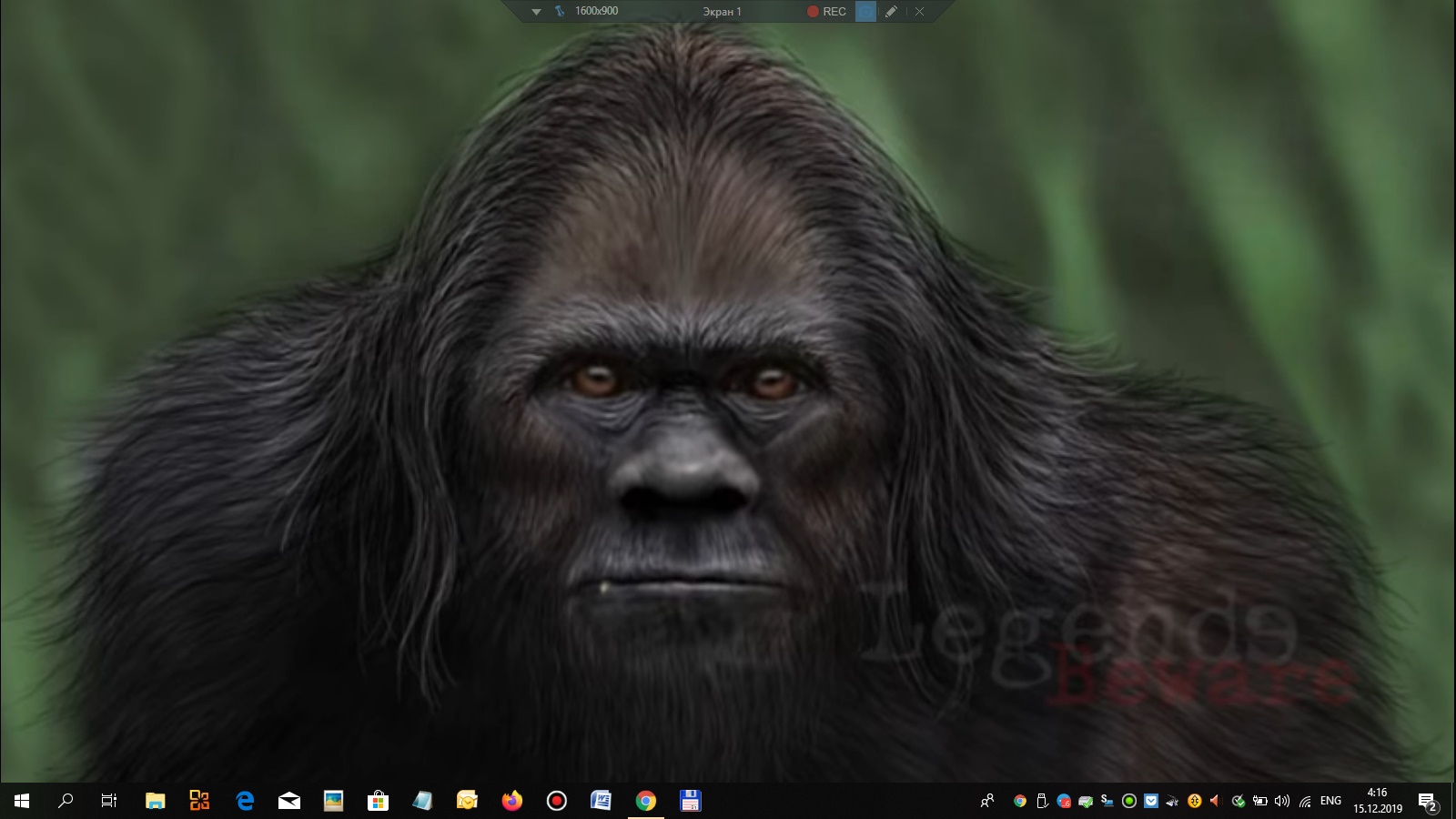Viewport: 1456px width, 819px height.
Task: Open the floppy disk app icon
Action: 691,801
